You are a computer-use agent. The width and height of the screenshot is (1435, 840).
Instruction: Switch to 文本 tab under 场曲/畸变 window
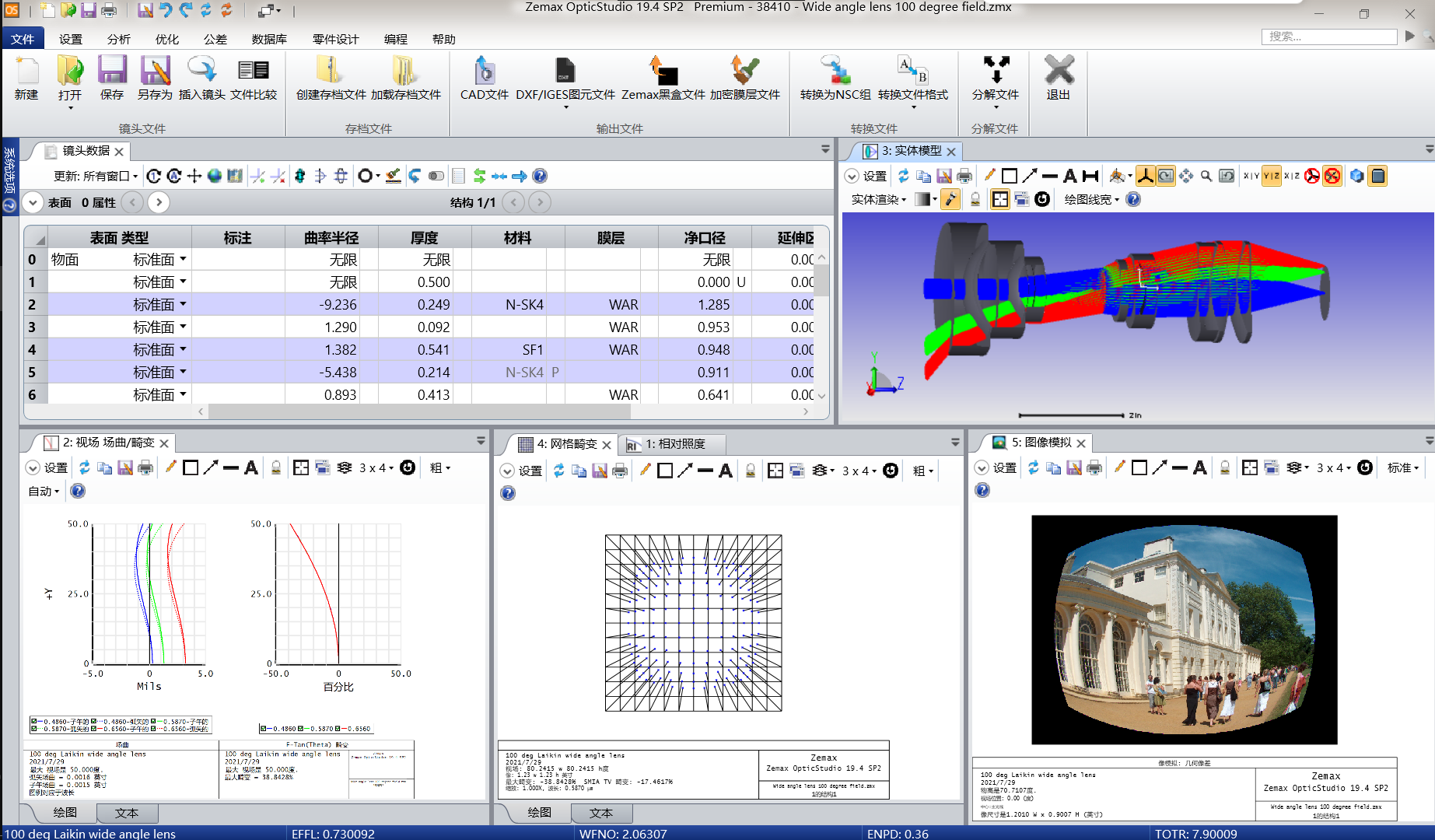[x=127, y=813]
